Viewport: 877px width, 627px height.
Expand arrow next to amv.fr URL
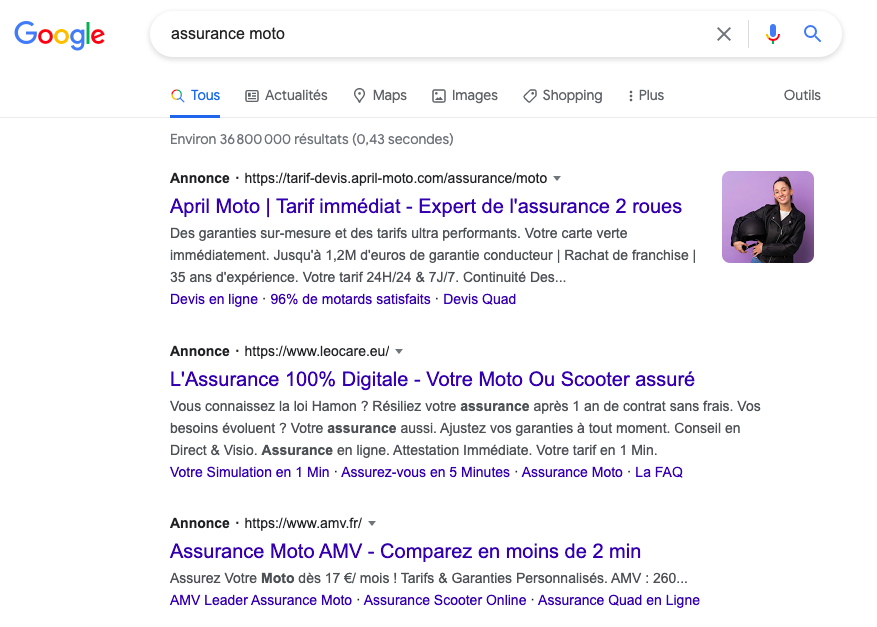(x=372, y=523)
